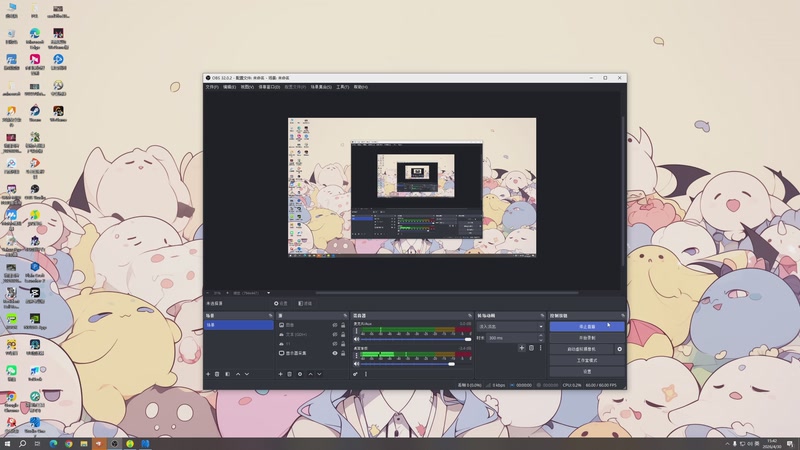This screenshot has width=800, height=450.
Task: Delete selected source with trash icon
Action: (290, 374)
